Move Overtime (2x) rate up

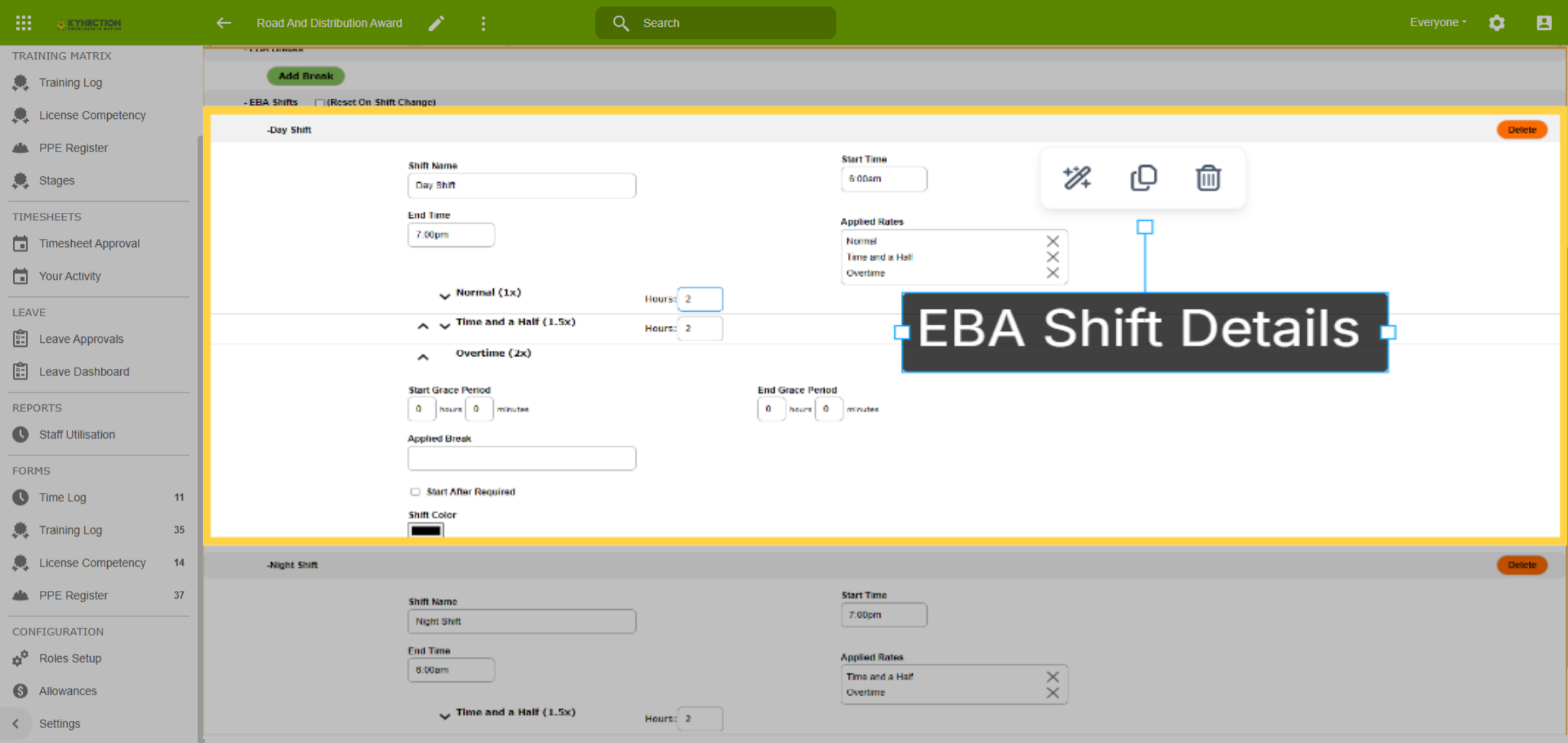[x=423, y=356]
